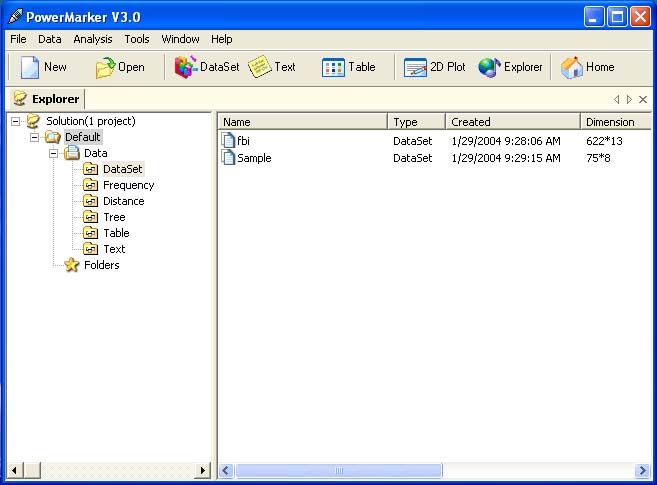The width and height of the screenshot is (657, 485).
Task: Select the Sample row name
Action: [254, 158]
